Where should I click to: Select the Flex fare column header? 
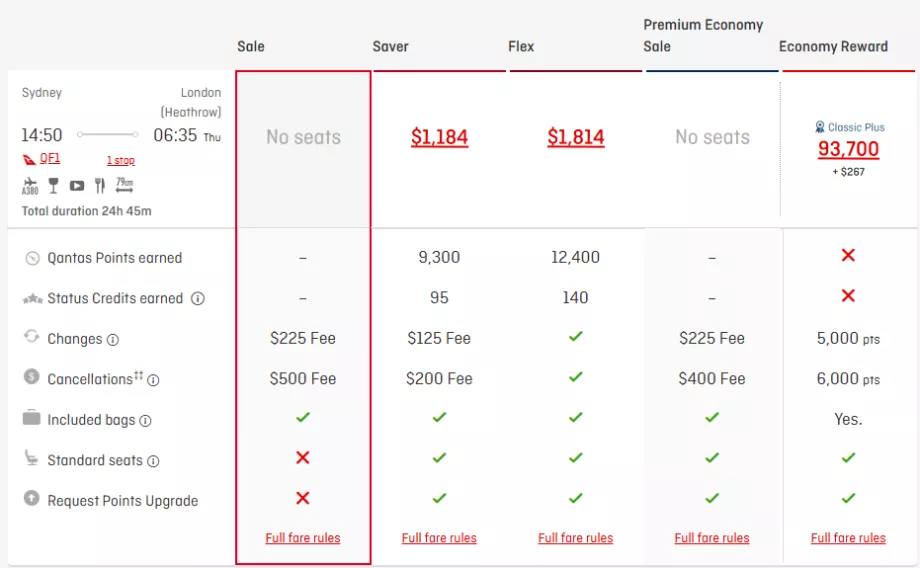[521, 46]
